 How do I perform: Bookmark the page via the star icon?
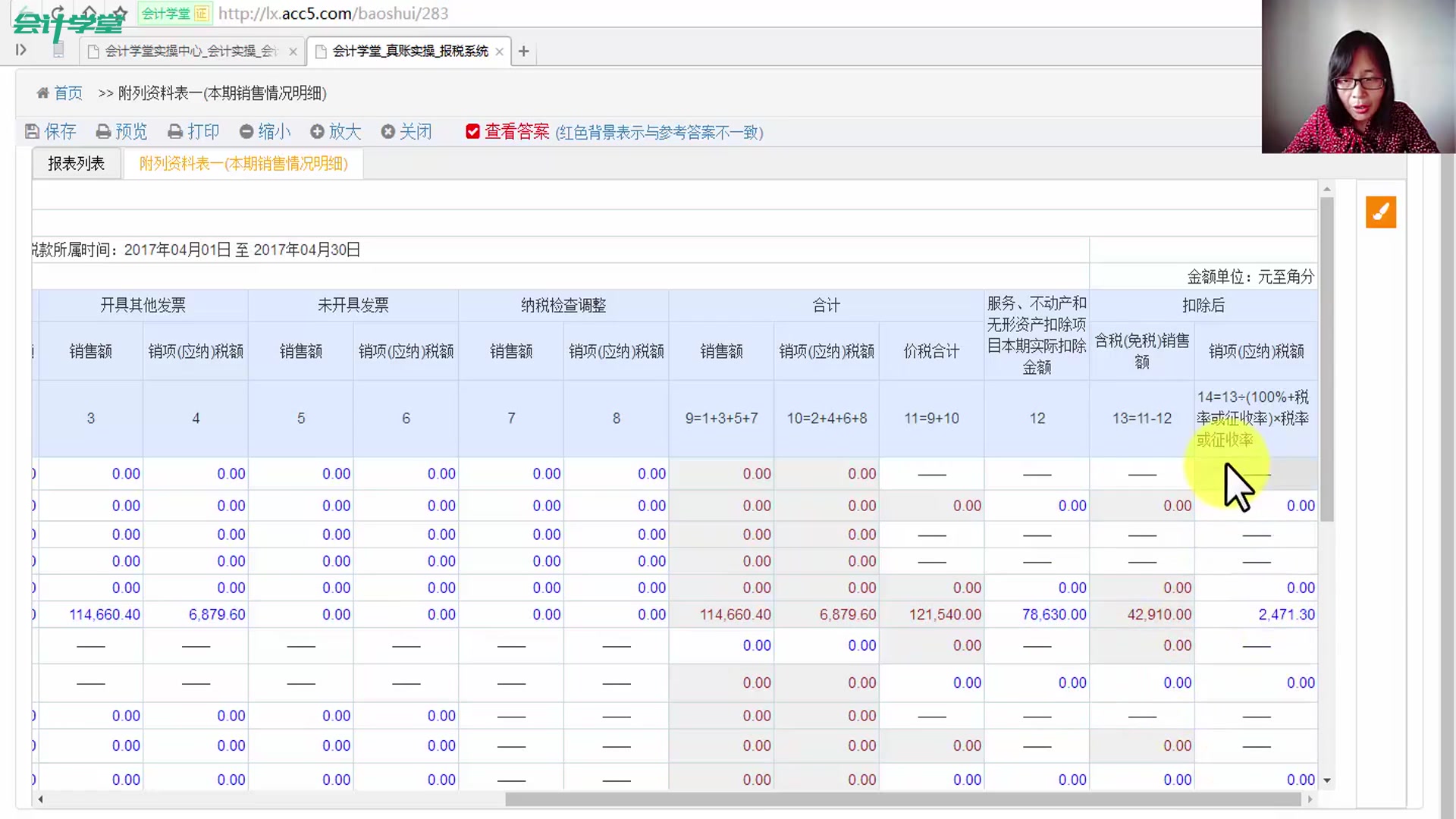coord(118,13)
